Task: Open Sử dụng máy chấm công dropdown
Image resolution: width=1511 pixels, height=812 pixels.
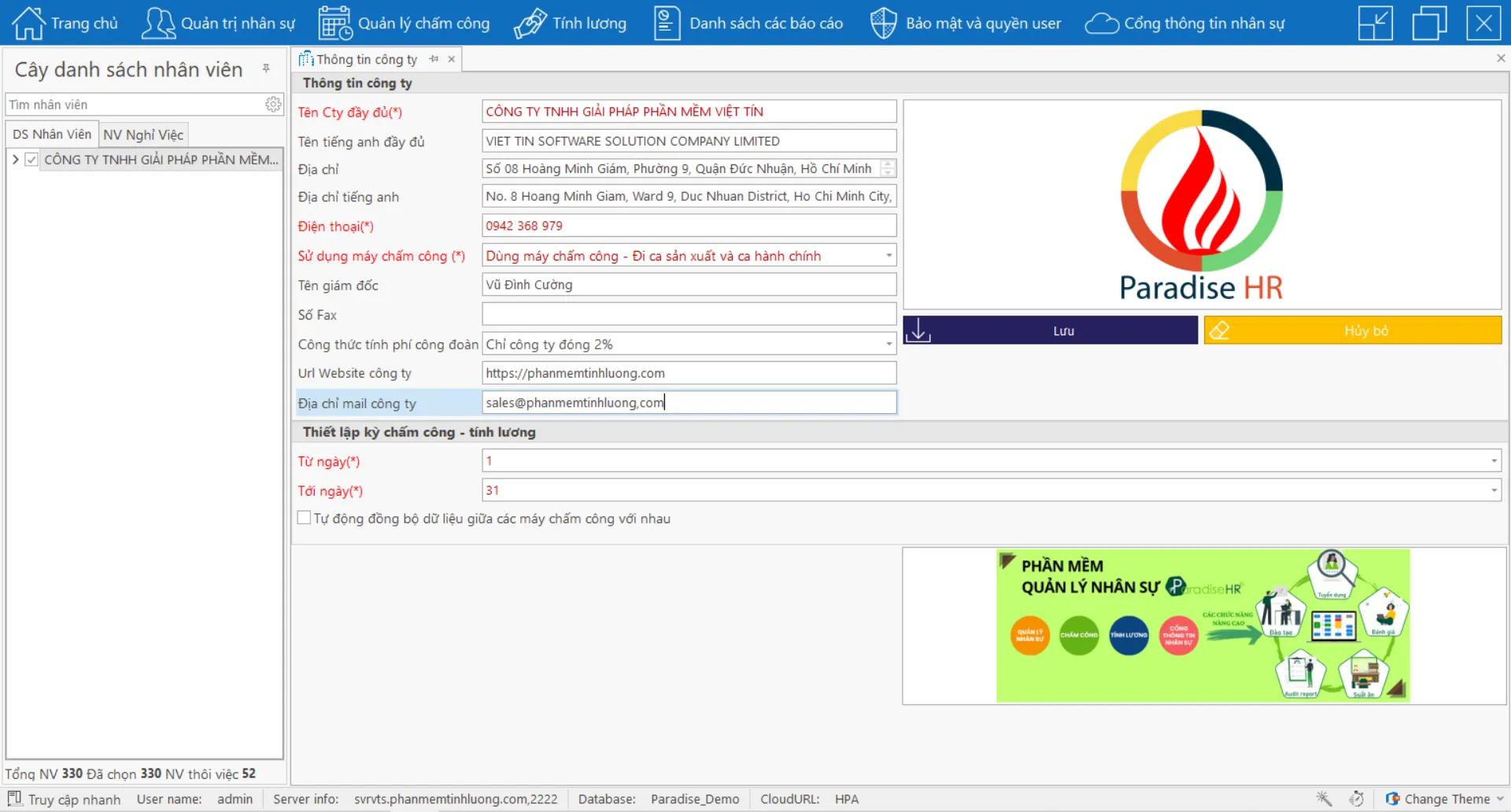Action: click(888, 256)
